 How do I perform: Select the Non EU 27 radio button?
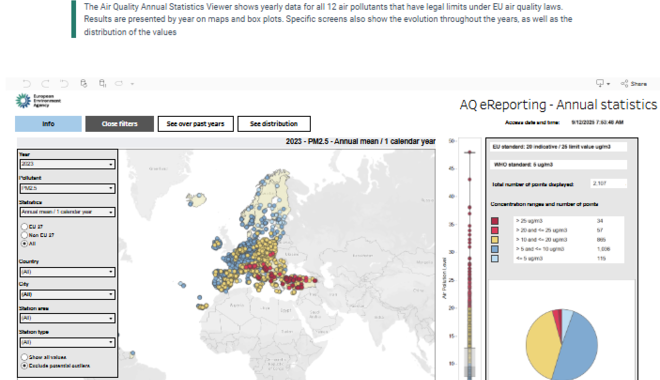[24, 235]
